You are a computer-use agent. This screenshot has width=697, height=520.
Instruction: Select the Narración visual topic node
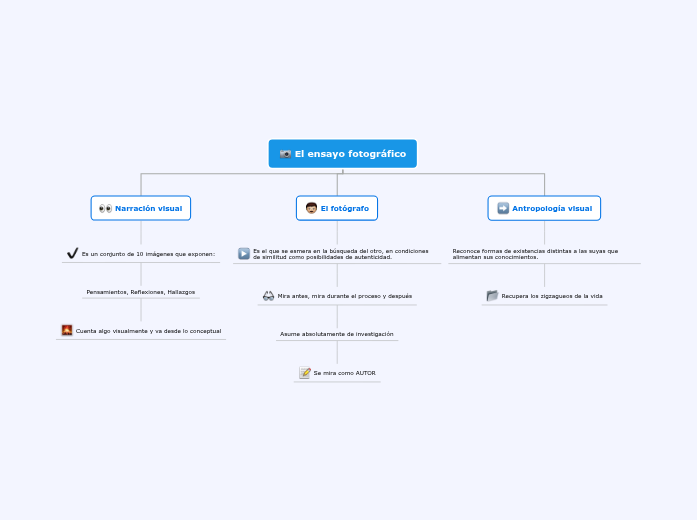141,208
